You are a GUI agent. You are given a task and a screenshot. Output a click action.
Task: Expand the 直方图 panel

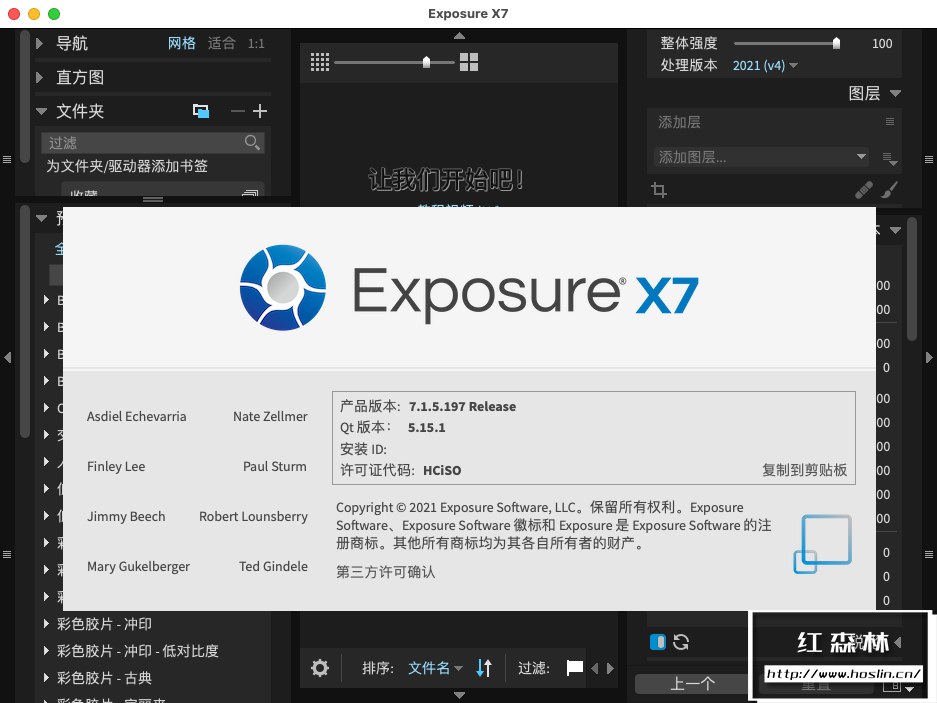tap(39, 77)
